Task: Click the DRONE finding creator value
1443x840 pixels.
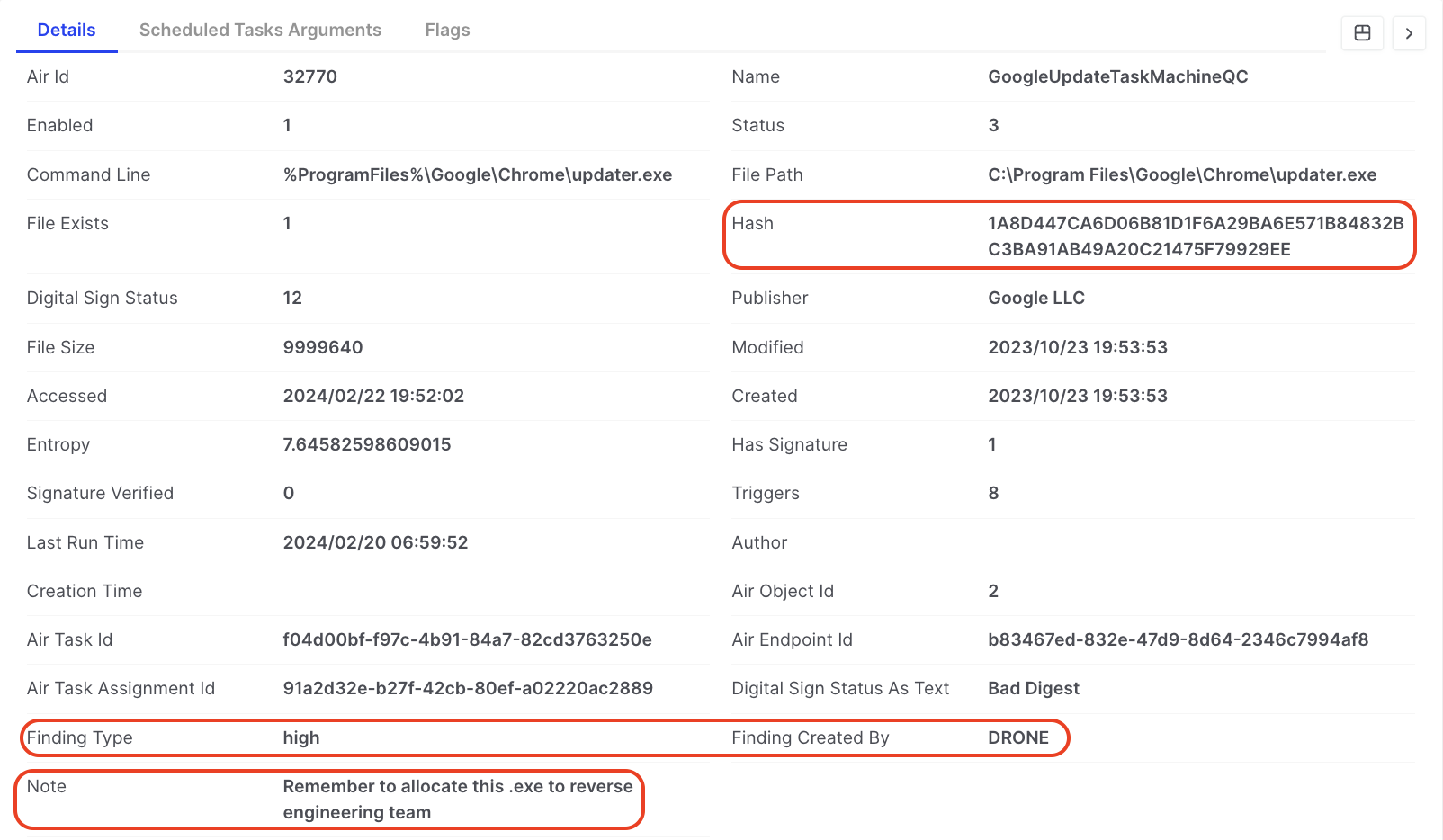Action: pyautogui.click(x=1017, y=737)
